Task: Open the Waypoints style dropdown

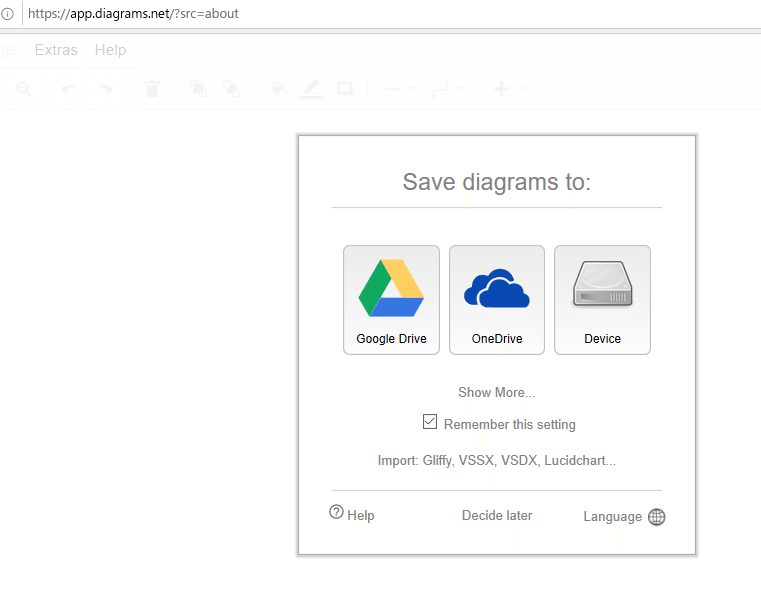Action: [447, 89]
